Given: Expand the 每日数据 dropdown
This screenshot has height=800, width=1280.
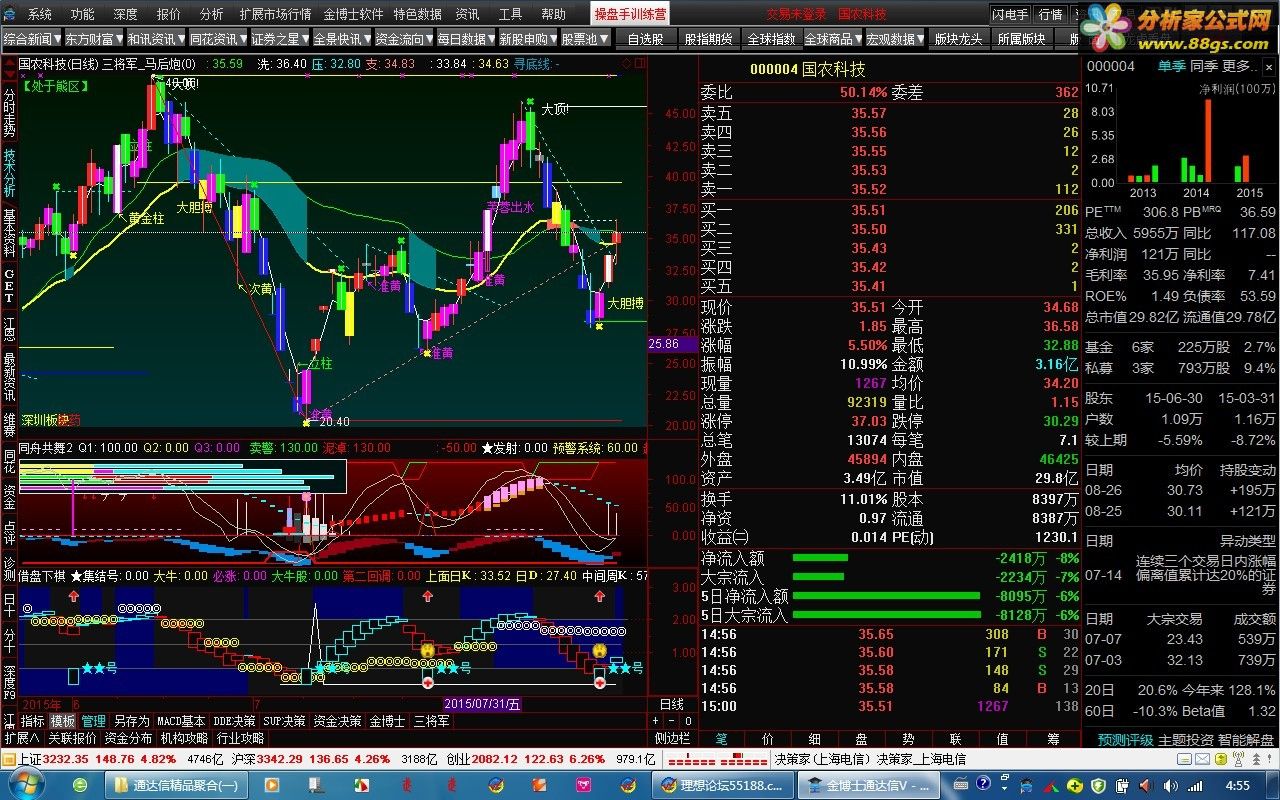Looking at the screenshot, I should point(465,39).
